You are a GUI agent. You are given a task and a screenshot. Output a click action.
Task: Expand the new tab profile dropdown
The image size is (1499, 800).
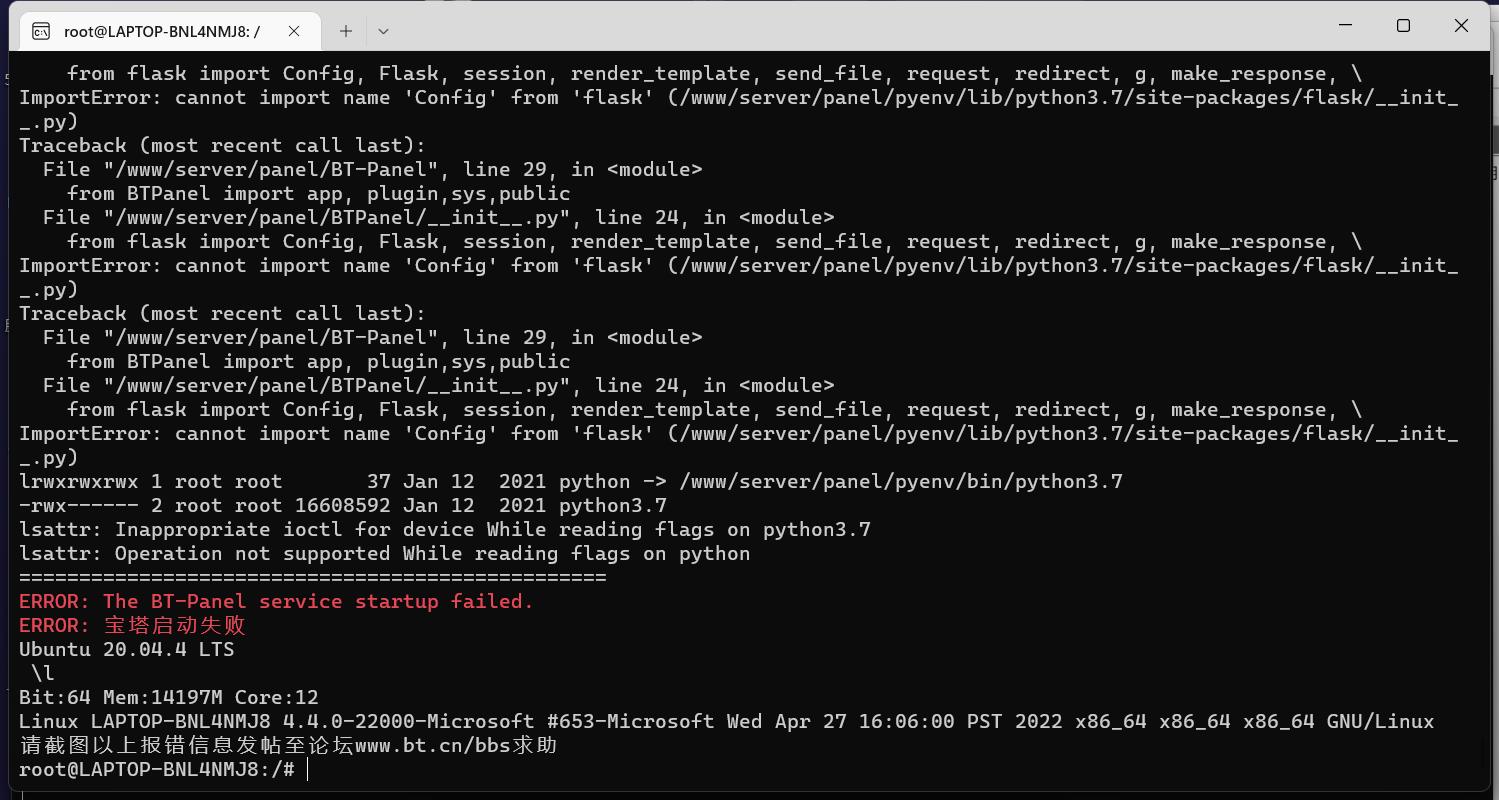[x=383, y=31]
